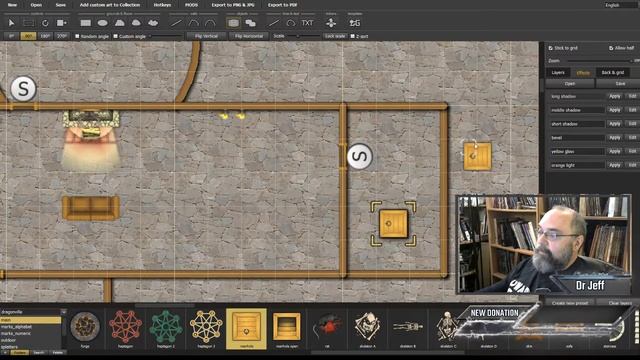Activate the TXT text tool
Screen dimensions: 640x360
coord(307,23)
